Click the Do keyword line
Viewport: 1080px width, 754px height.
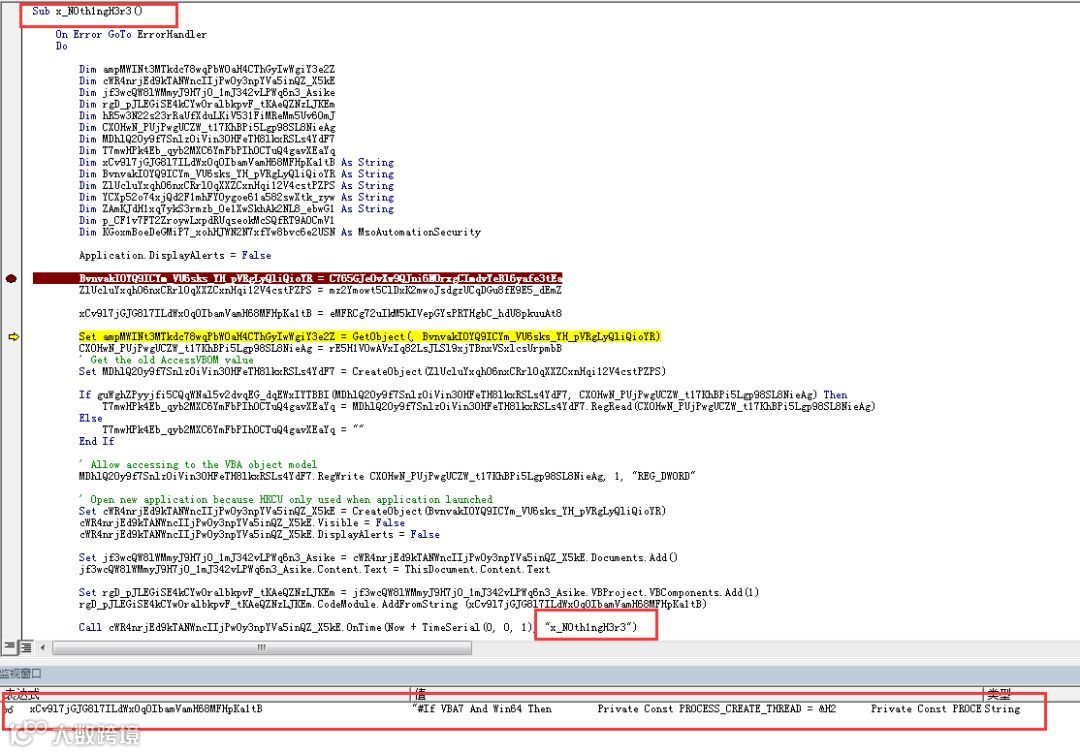[61, 46]
